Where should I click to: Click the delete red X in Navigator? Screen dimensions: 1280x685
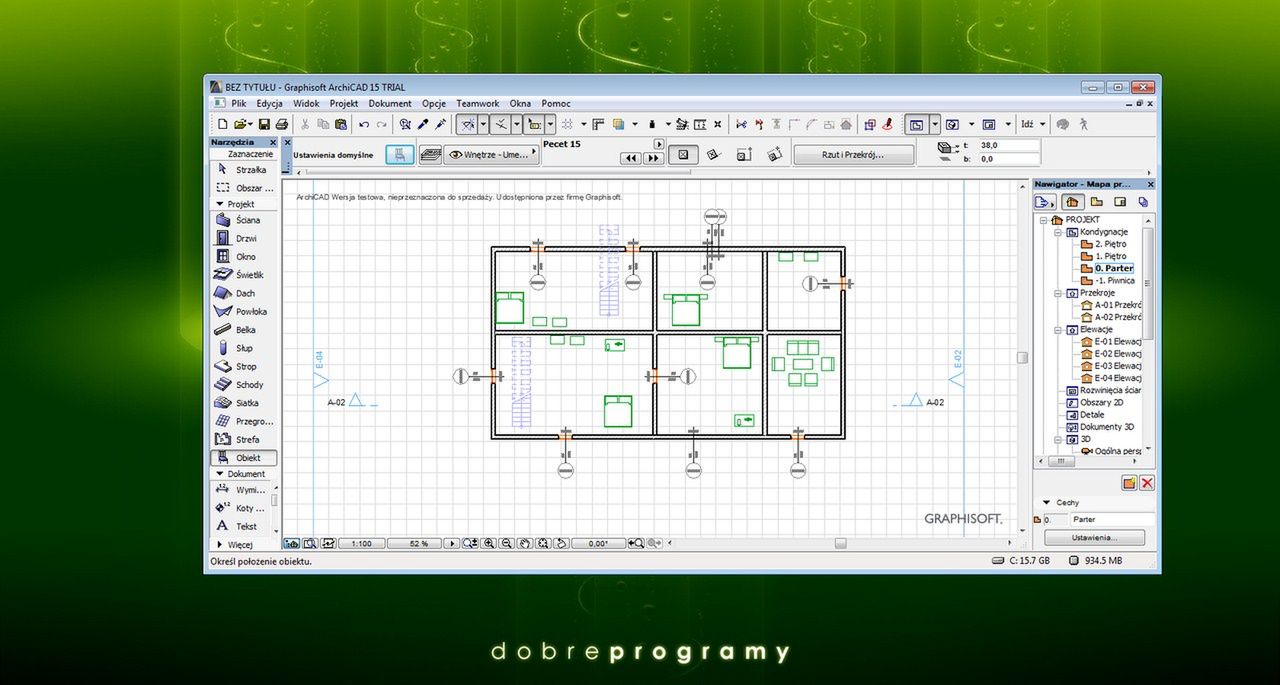click(1147, 483)
